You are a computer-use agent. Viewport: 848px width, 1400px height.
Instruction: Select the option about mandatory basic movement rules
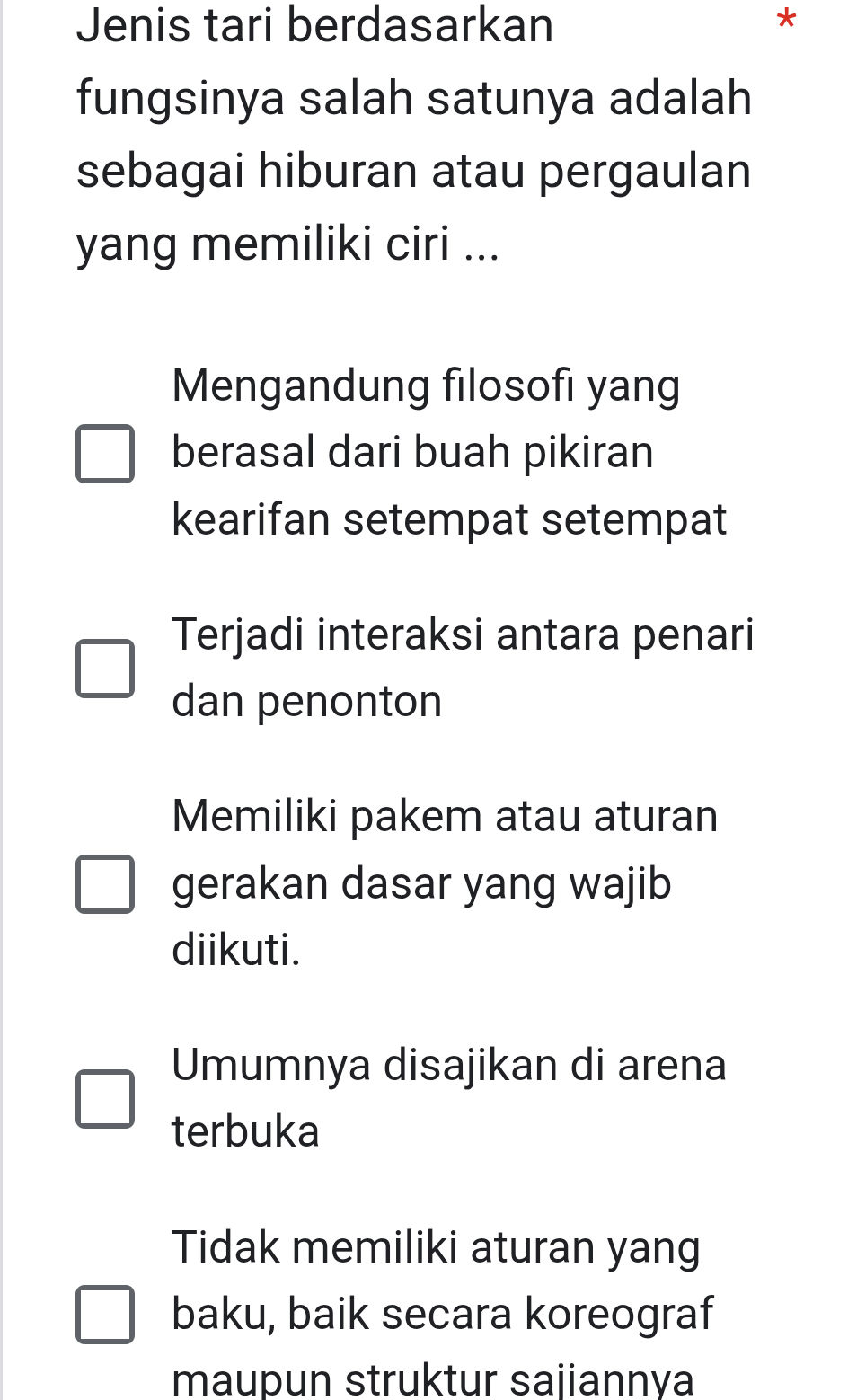pos(106,884)
